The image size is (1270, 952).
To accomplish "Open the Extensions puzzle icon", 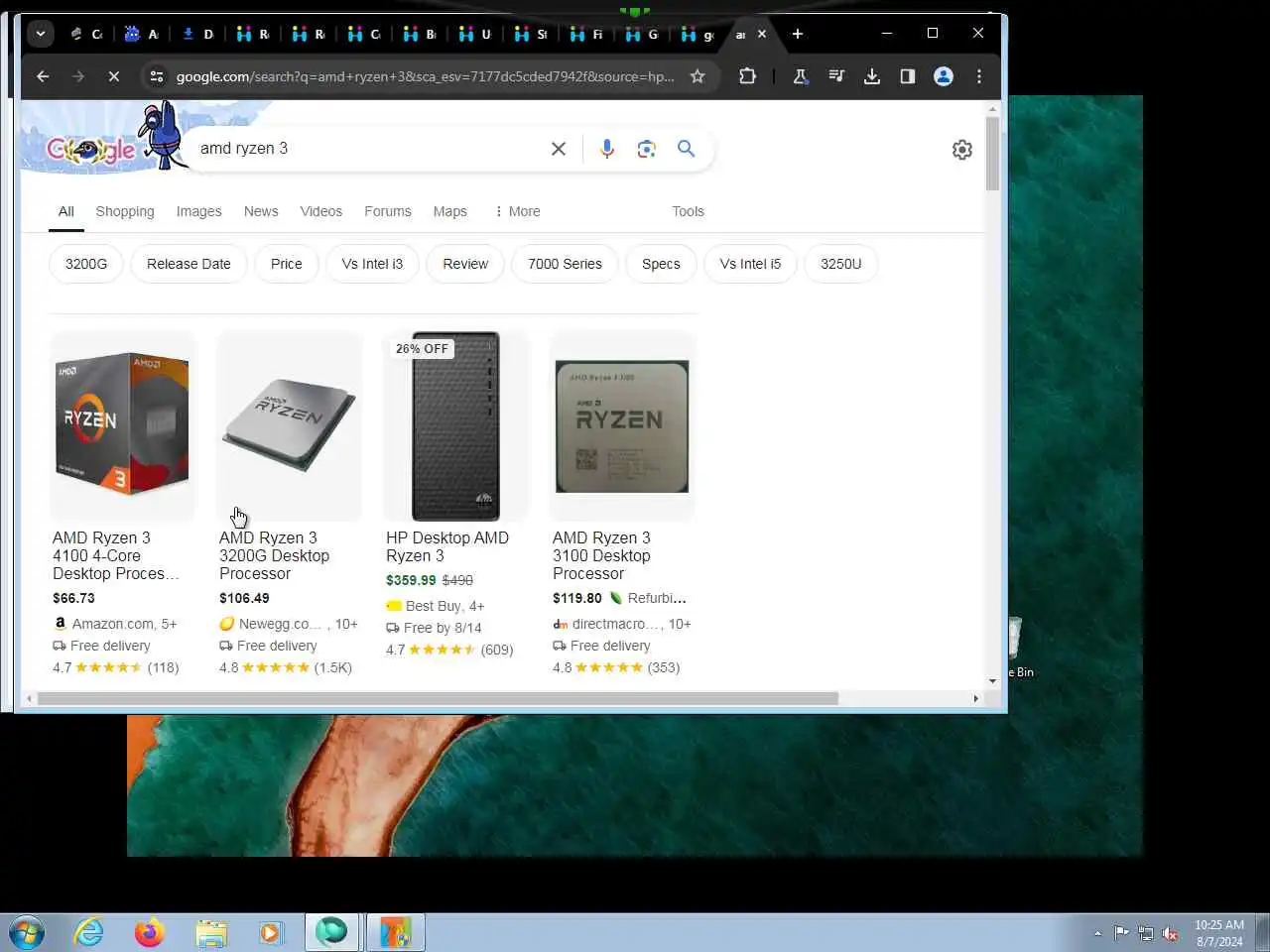I will click(747, 76).
